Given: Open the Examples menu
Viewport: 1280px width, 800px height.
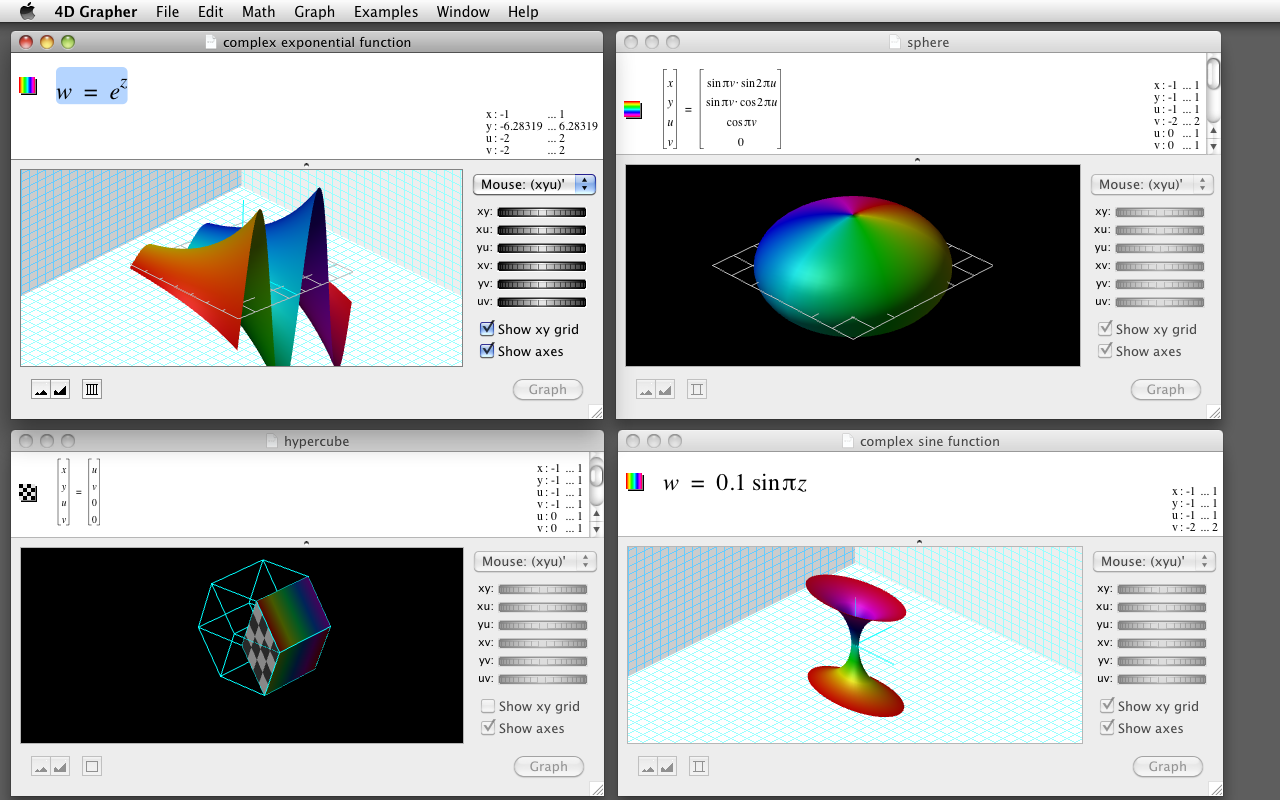Looking at the screenshot, I should pyautogui.click(x=386, y=12).
